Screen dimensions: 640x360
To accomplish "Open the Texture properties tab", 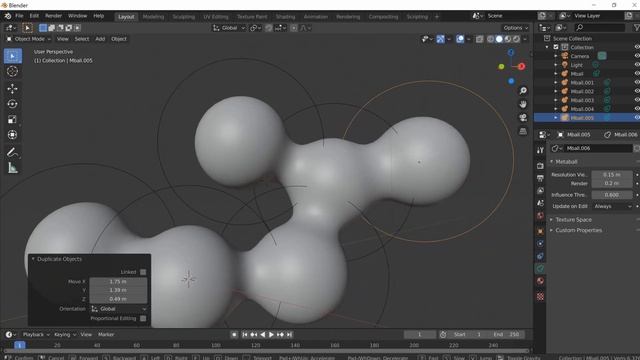I will click(x=540, y=296).
